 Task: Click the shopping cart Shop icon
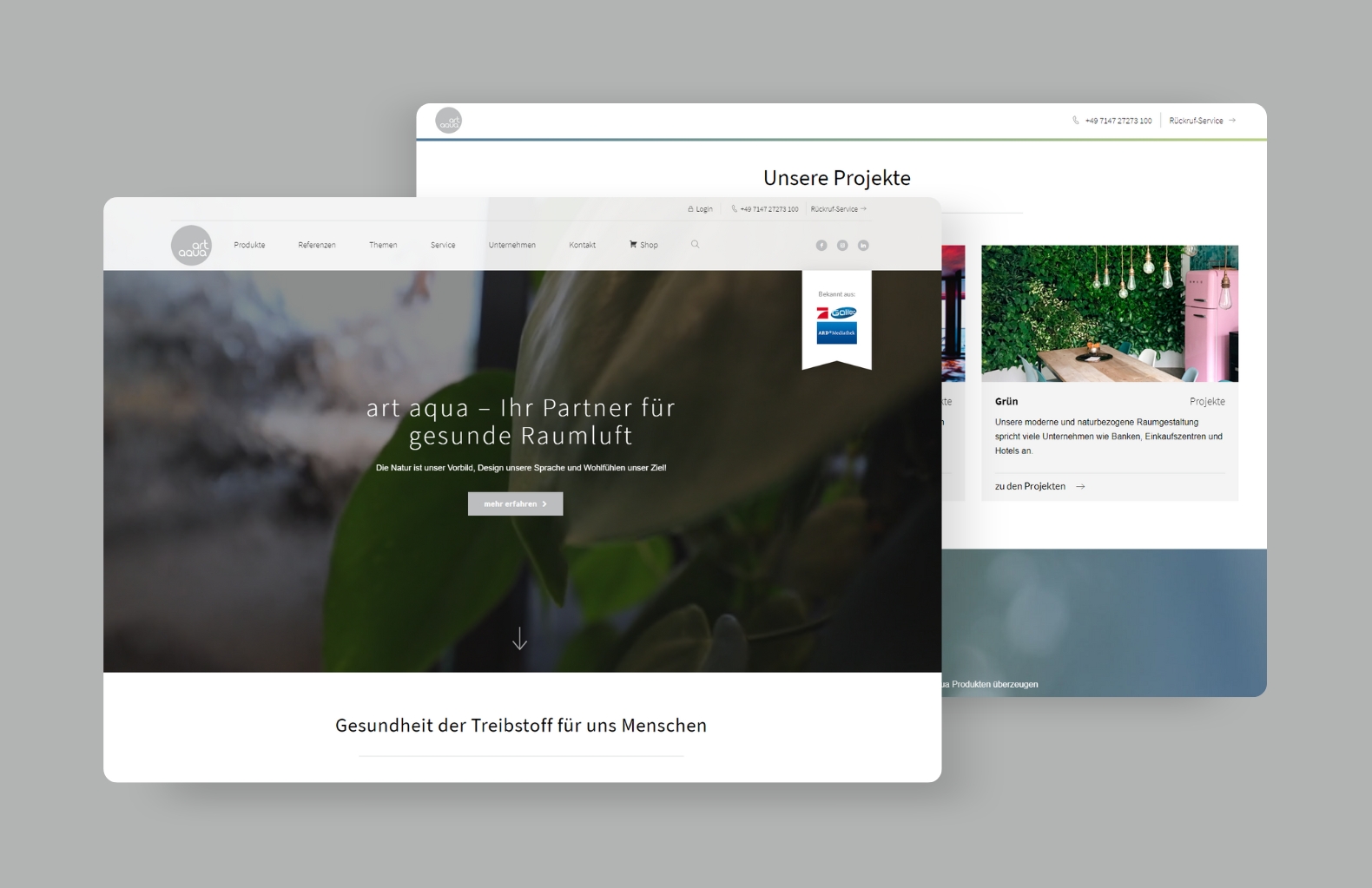tap(634, 245)
